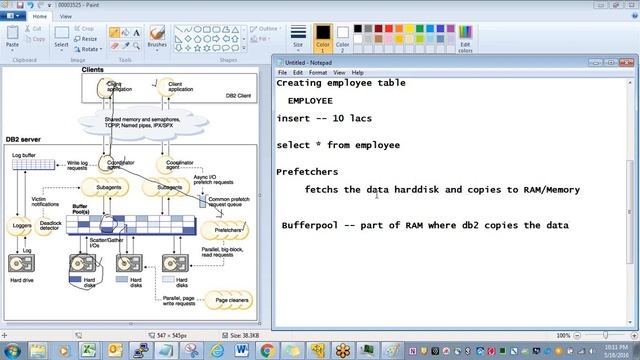This screenshot has height=360, width=640.
Task: Click the Save icon in Paint title bar
Action: pos(20,5)
